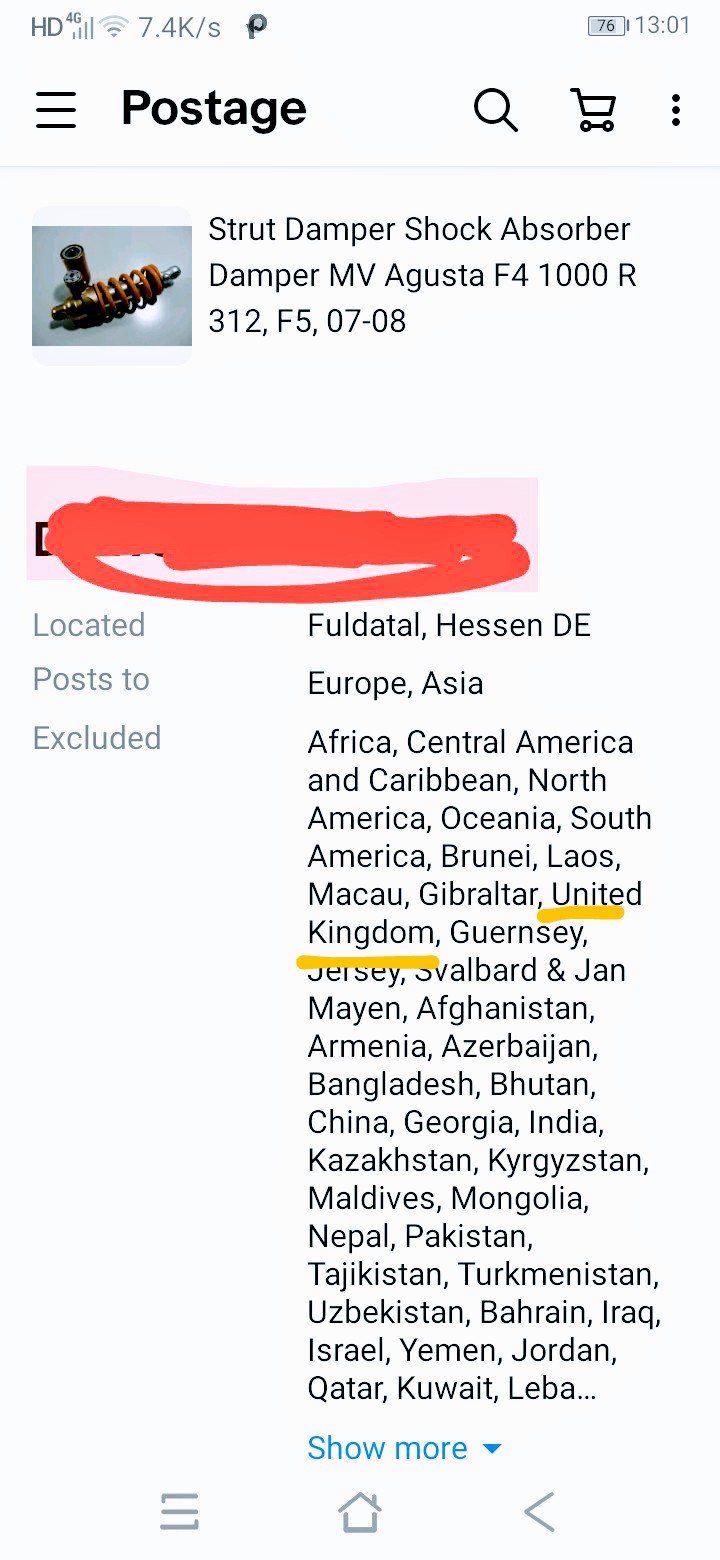Tap the search magnifier icon
The image size is (720, 1560).
[495, 109]
